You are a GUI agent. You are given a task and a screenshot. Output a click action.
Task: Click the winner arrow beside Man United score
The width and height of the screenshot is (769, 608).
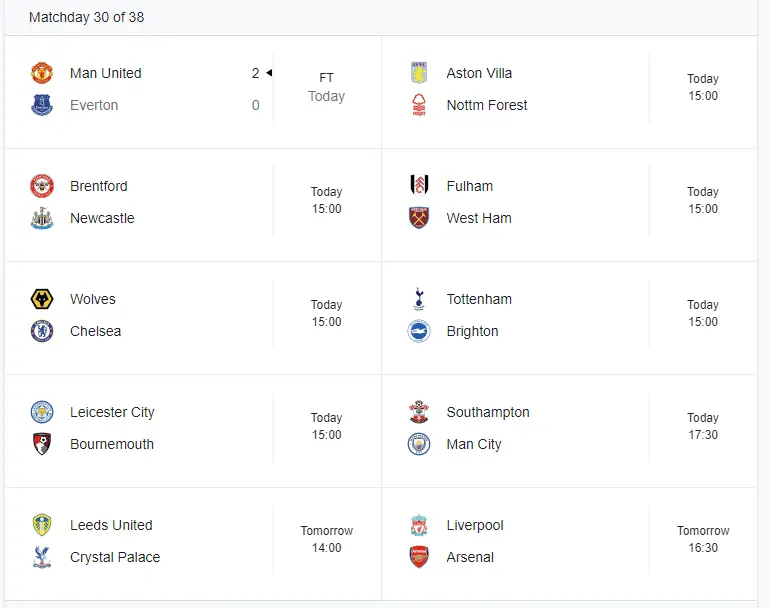click(269, 73)
